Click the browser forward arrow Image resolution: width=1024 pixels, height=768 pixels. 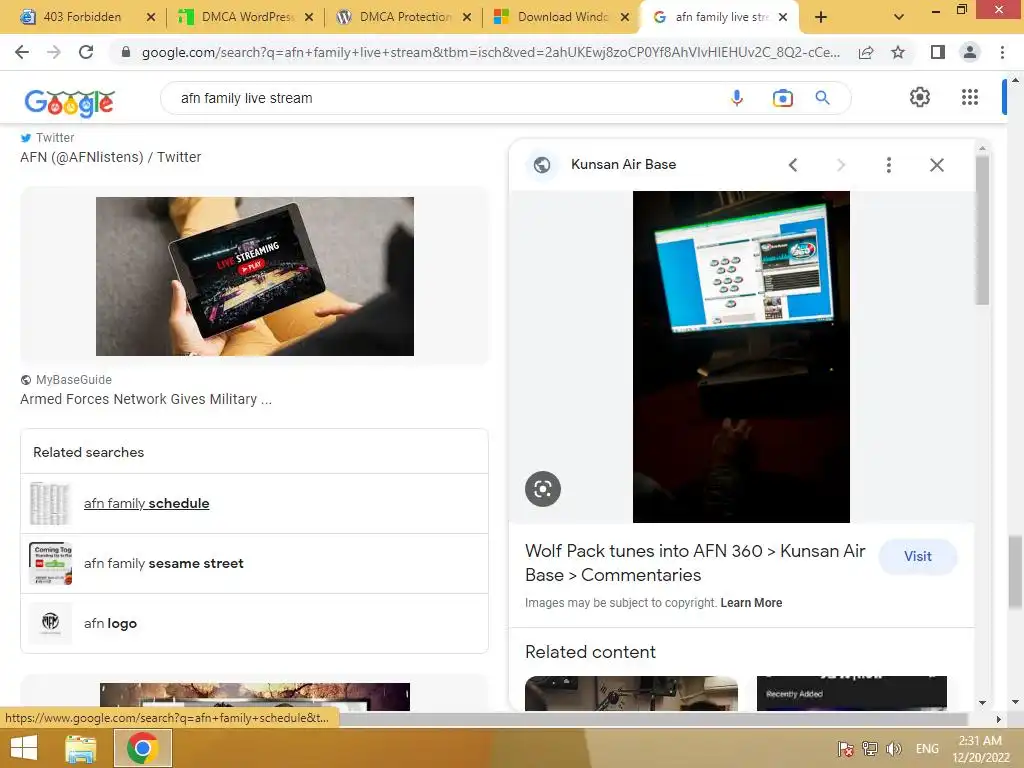(54, 52)
